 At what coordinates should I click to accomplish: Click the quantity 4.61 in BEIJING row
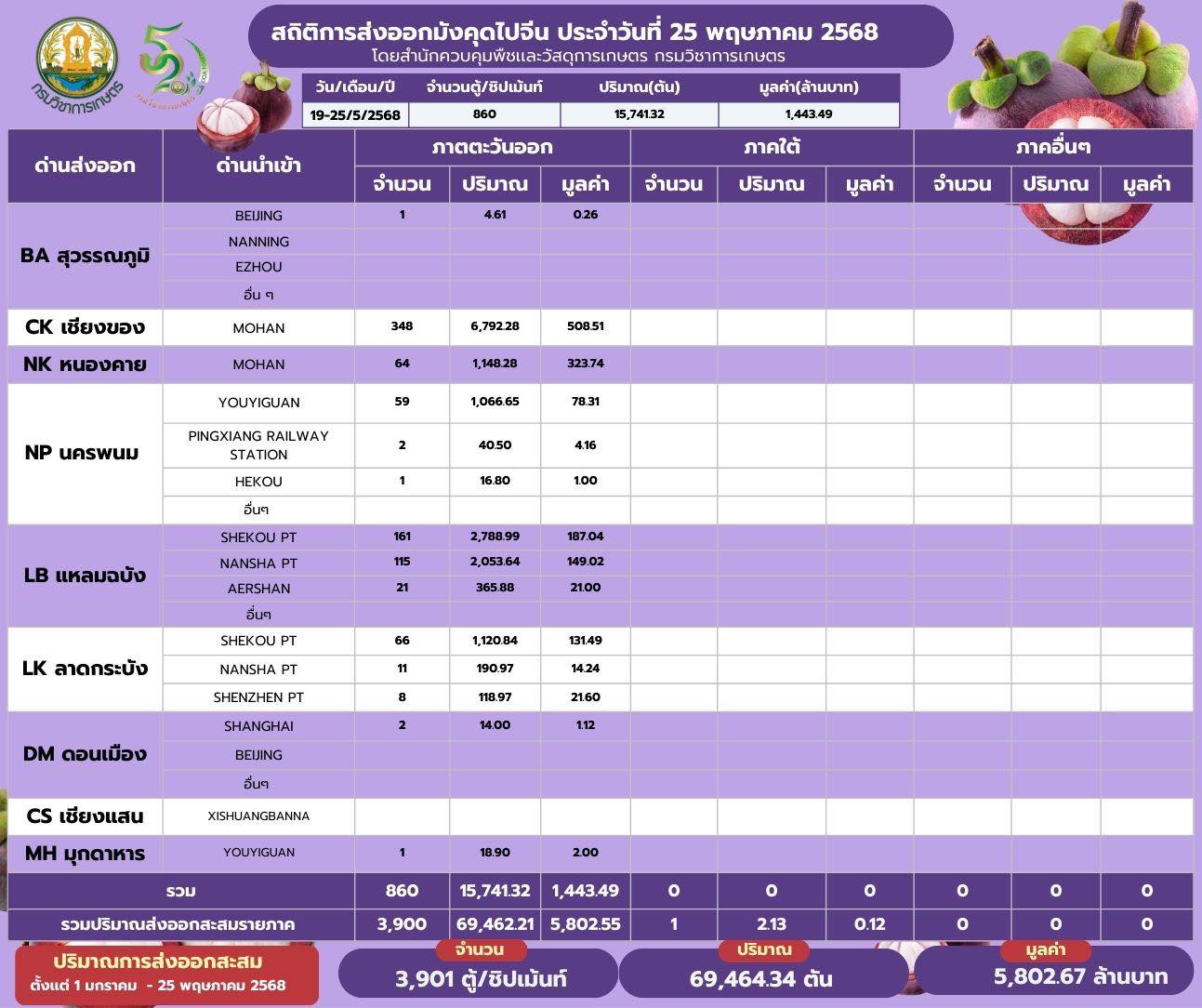coord(495,215)
